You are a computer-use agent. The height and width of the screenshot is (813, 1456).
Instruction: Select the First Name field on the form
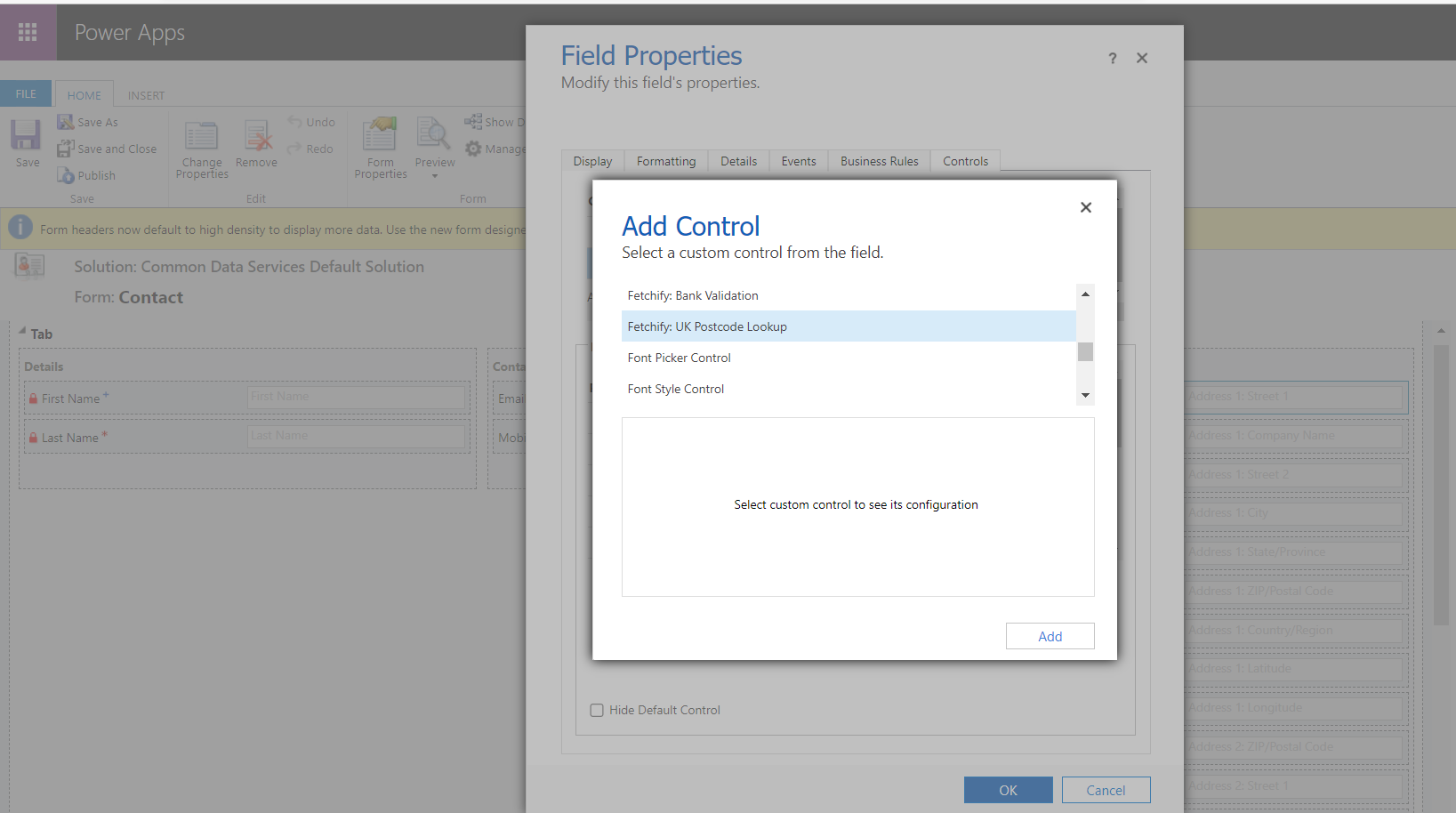pos(247,398)
